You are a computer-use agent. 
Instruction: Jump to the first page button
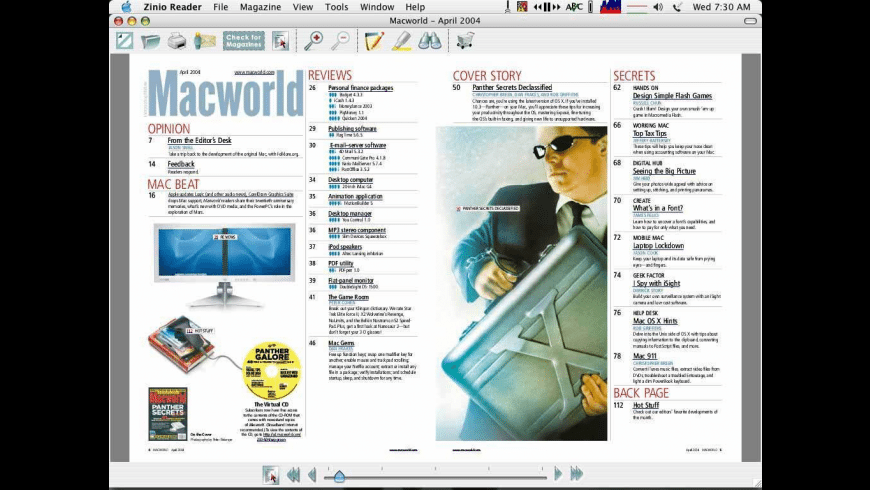[x=293, y=474]
